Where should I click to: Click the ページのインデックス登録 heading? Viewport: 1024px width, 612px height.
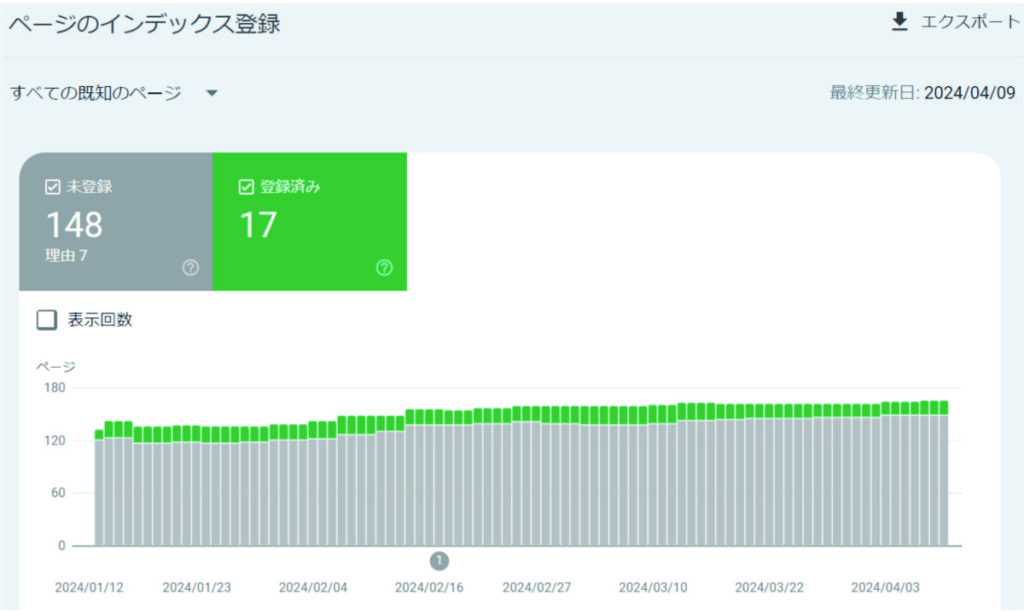coord(144,24)
